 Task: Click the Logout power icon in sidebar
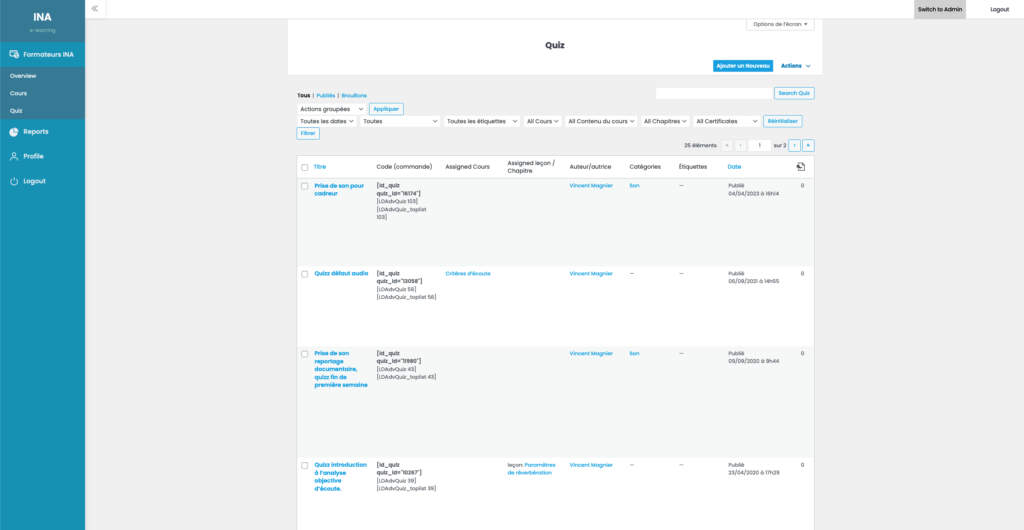[14, 181]
